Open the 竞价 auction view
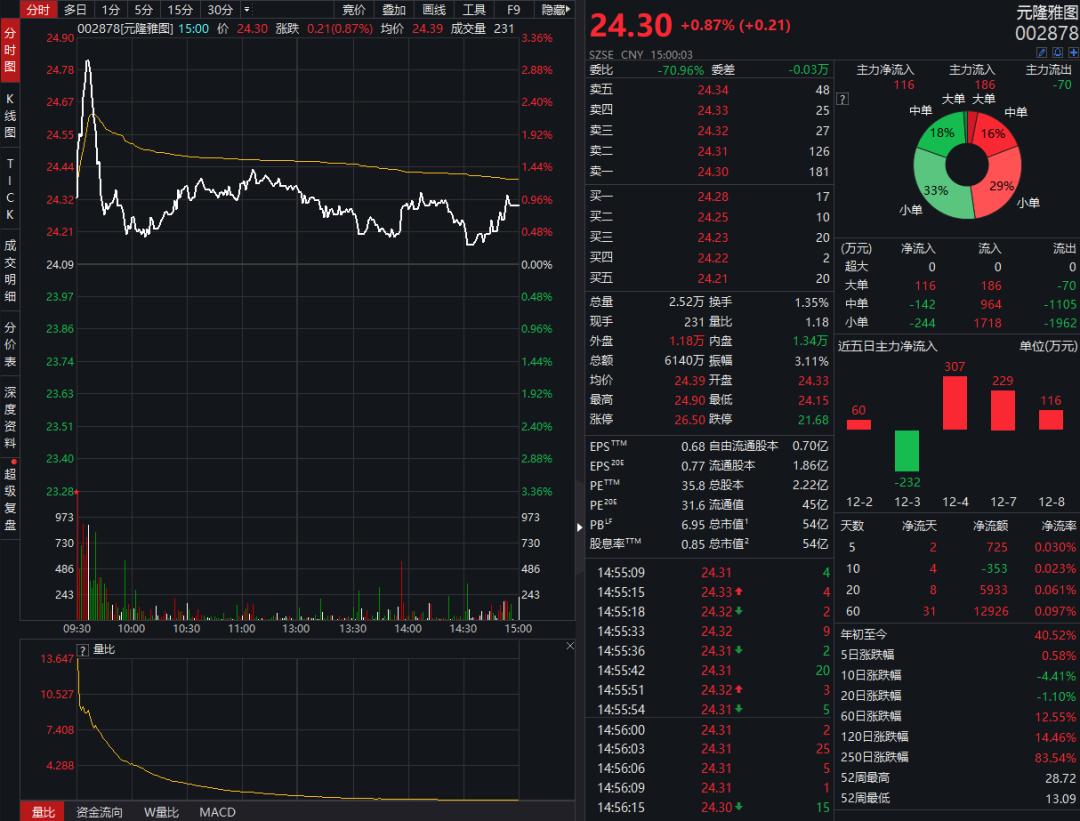Viewport: 1080px width, 821px height. coord(354,10)
